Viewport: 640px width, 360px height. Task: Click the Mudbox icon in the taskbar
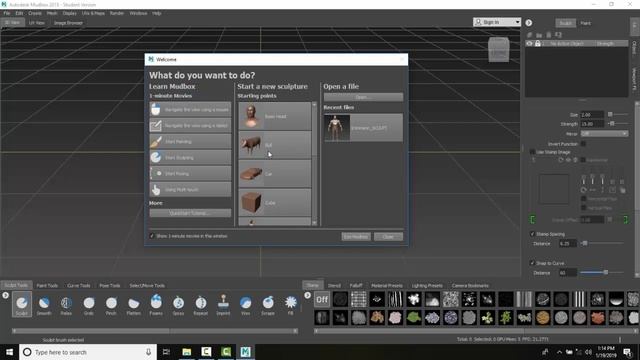pos(245,352)
